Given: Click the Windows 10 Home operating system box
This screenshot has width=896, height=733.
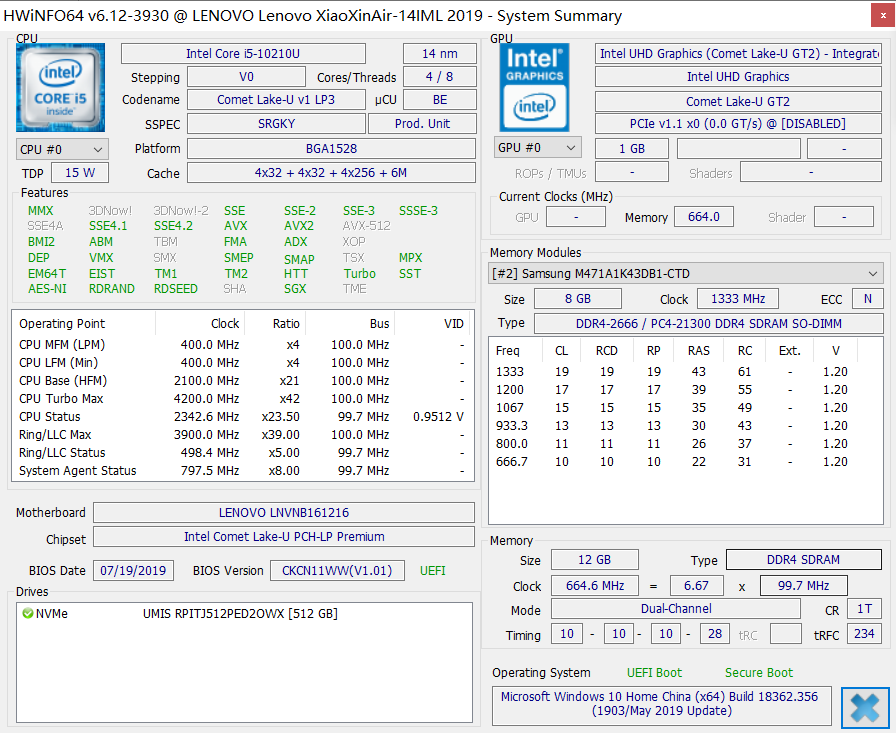Looking at the screenshot, I should tap(660, 704).
